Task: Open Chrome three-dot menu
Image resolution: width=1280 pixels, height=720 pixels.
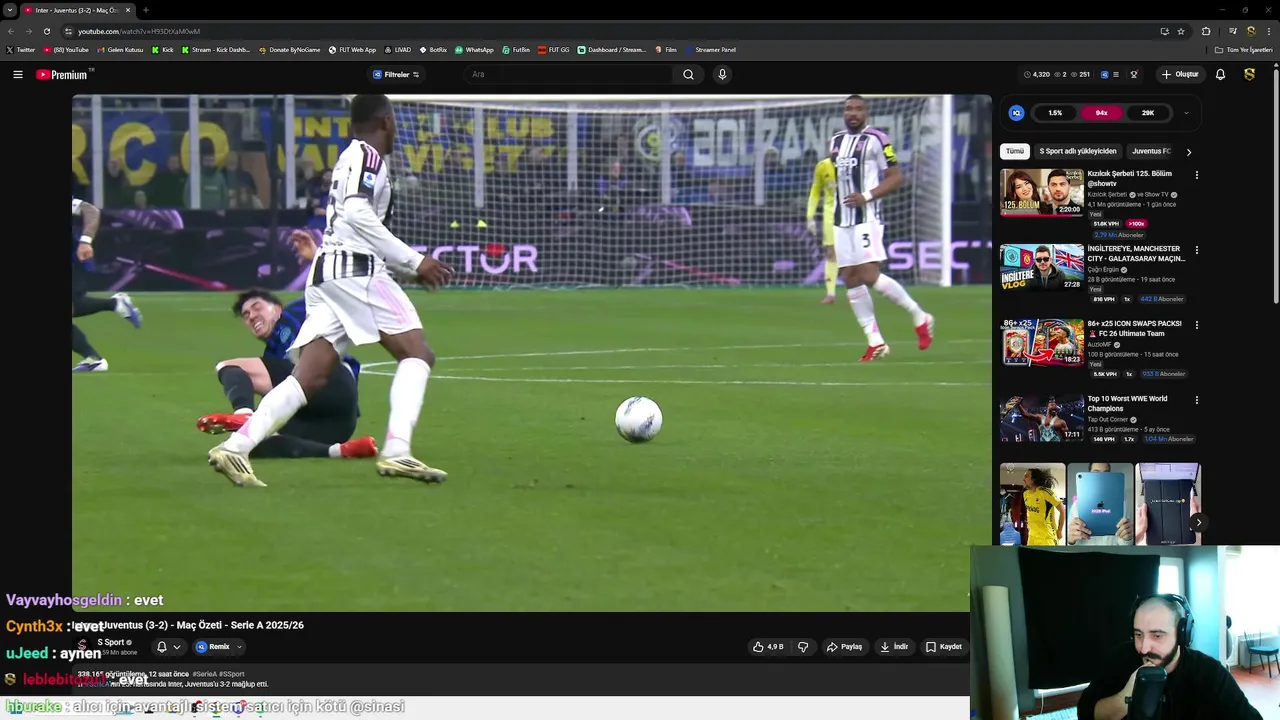Action: [x=1269, y=31]
